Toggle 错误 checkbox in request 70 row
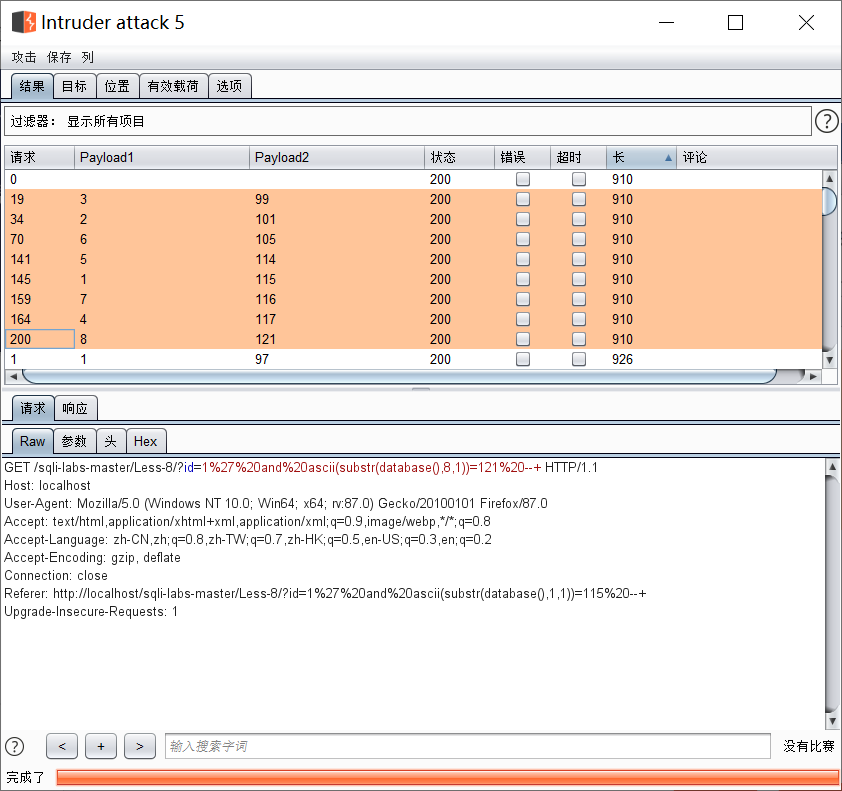The width and height of the screenshot is (842, 791). pos(522,239)
